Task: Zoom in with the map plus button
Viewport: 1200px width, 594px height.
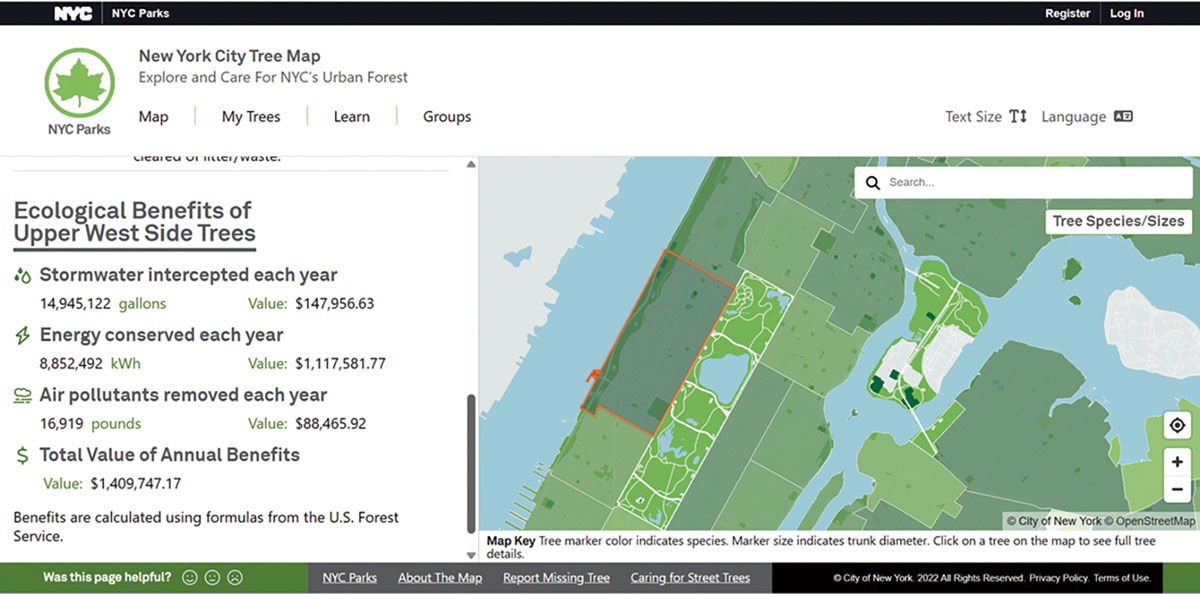Action: [1178, 462]
